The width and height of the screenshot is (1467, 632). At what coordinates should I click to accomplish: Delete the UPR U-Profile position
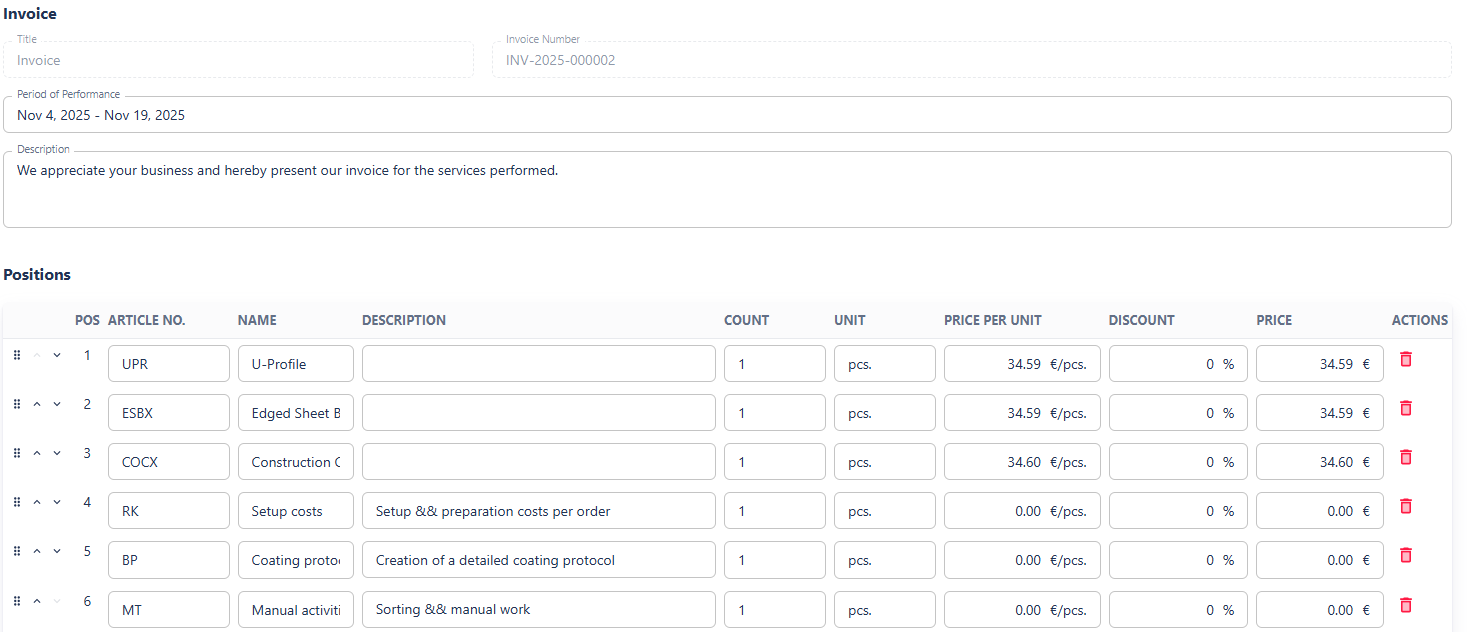(x=1405, y=359)
